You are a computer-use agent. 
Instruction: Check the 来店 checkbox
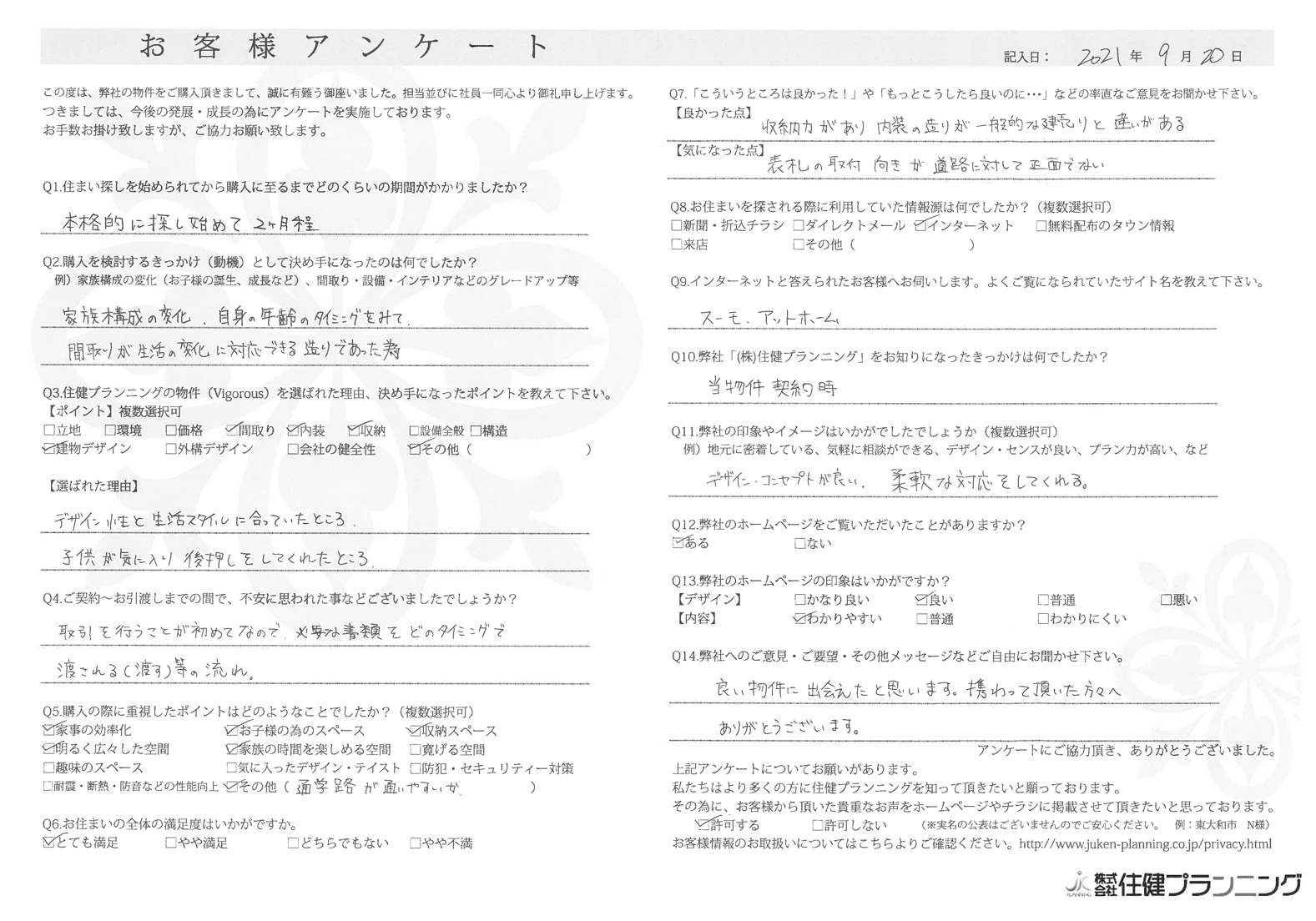pos(677,245)
